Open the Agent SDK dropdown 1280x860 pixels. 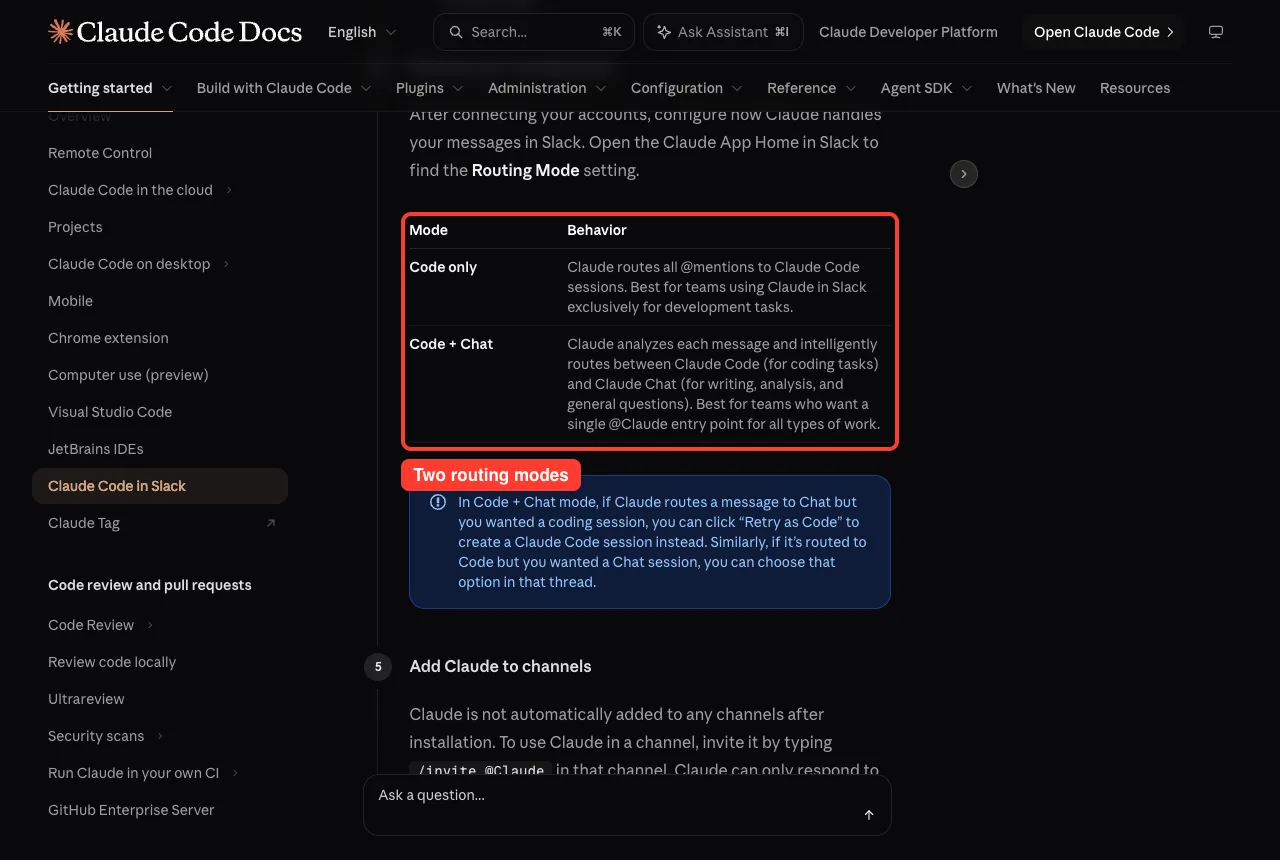[x=927, y=88]
